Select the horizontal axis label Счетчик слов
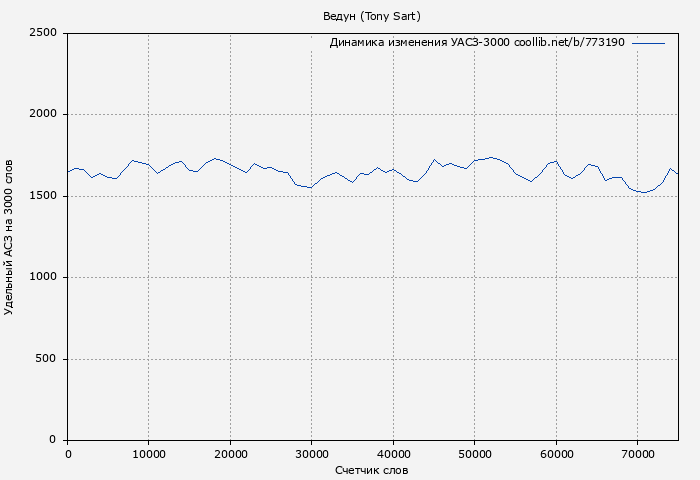Viewport: 700px width, 480px height. pyautogui.click(x=372, y=470)
